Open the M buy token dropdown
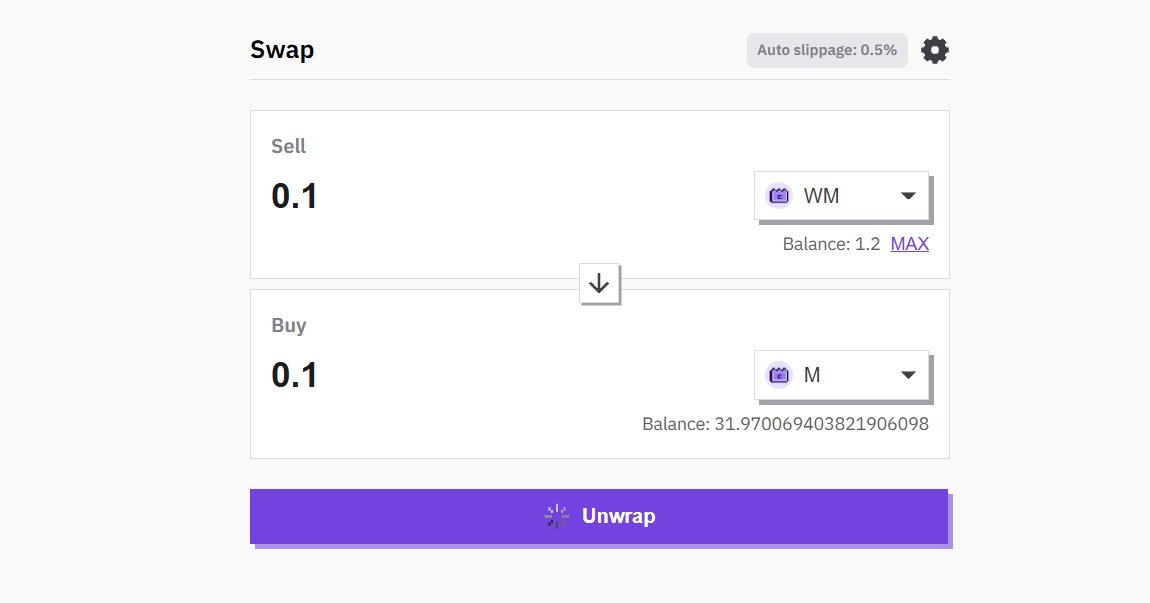Screen dimensions: 1150x603 tap(841, 375)
